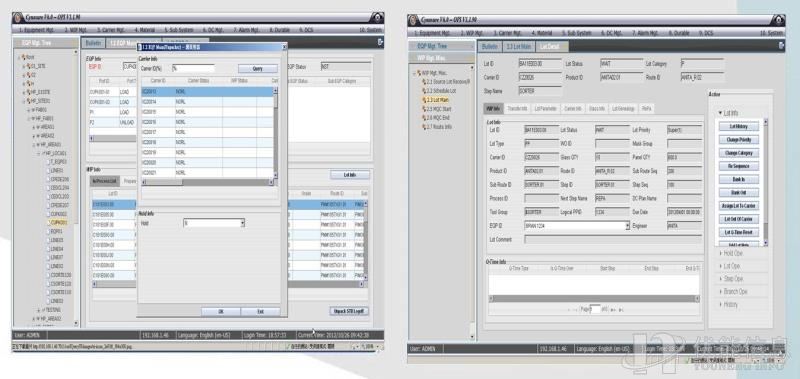Click the Carrier ID(%) input field

pyautogui.click(x=193, y=68)
